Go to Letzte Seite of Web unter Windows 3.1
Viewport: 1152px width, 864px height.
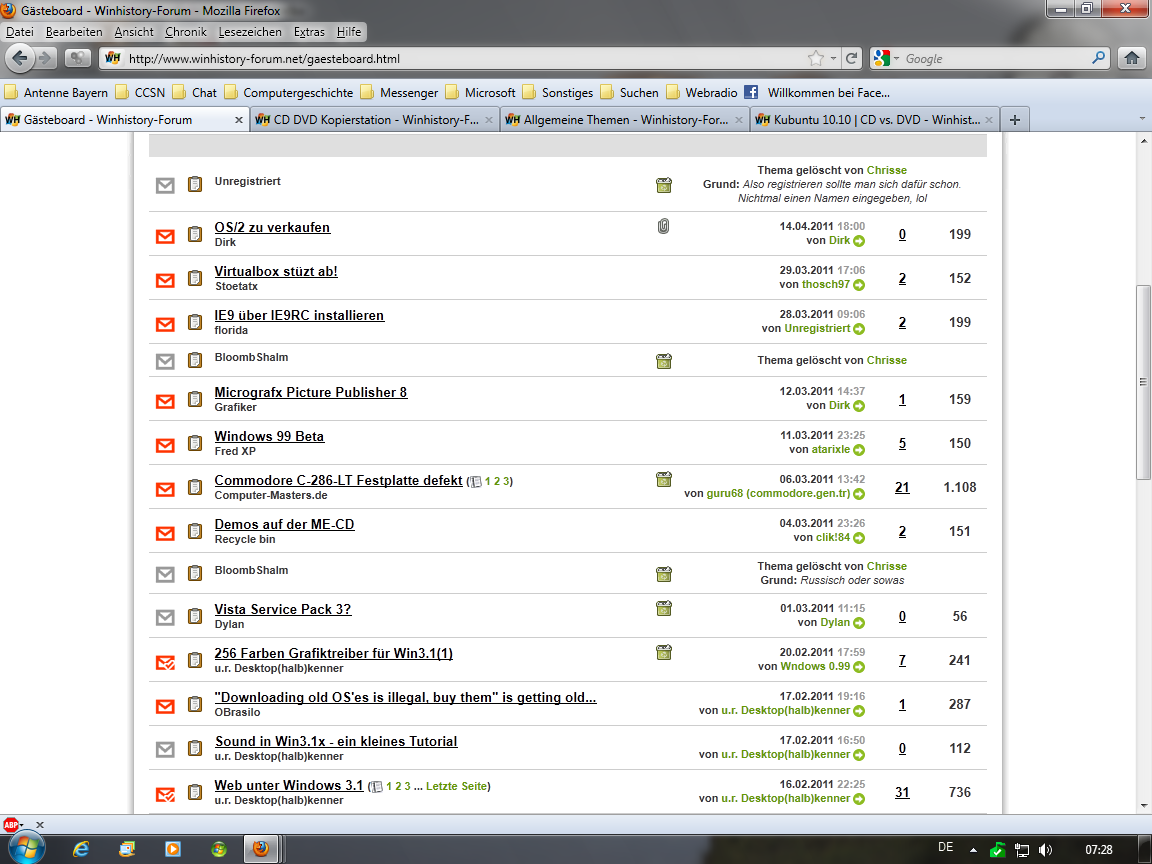tap(457, 786)
